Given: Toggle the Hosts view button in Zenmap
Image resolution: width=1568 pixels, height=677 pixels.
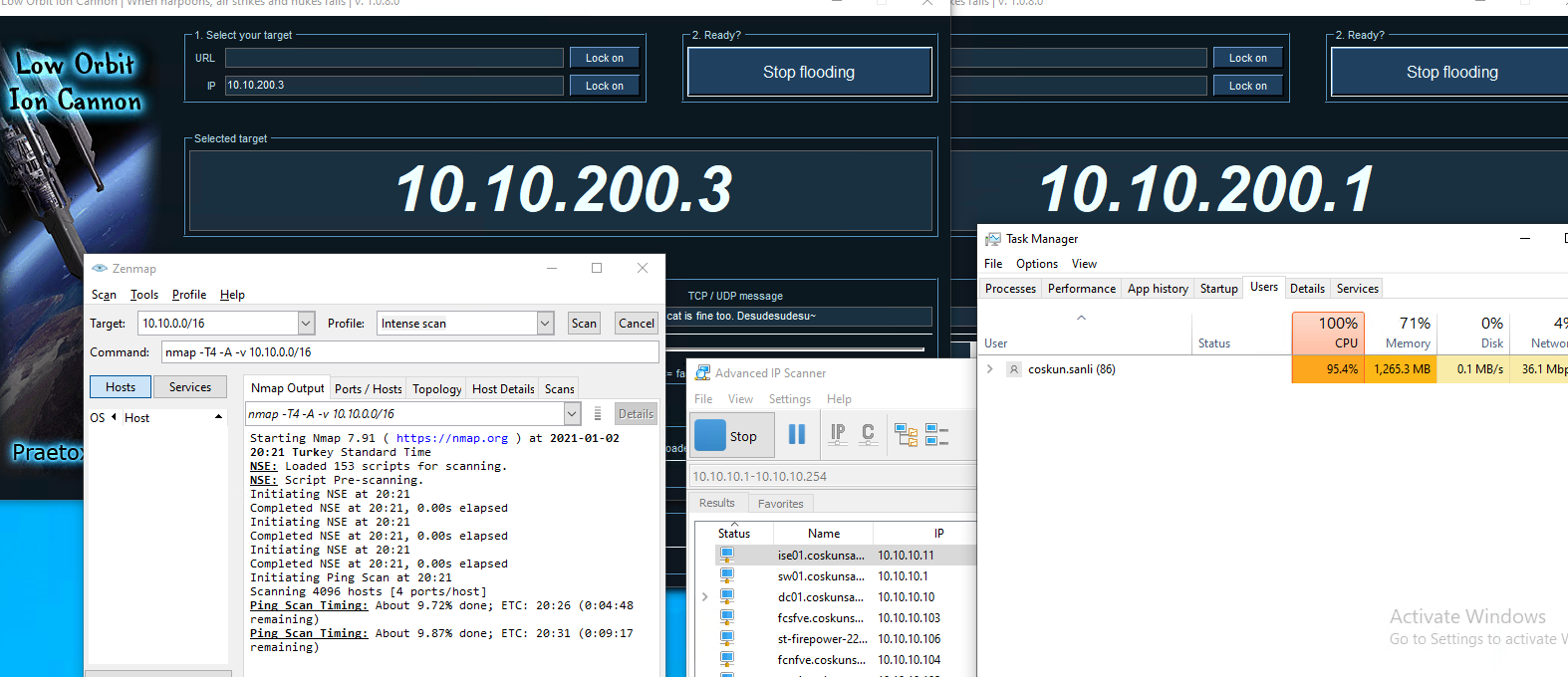Looking at the screenshot, I should tap(121, 387).
